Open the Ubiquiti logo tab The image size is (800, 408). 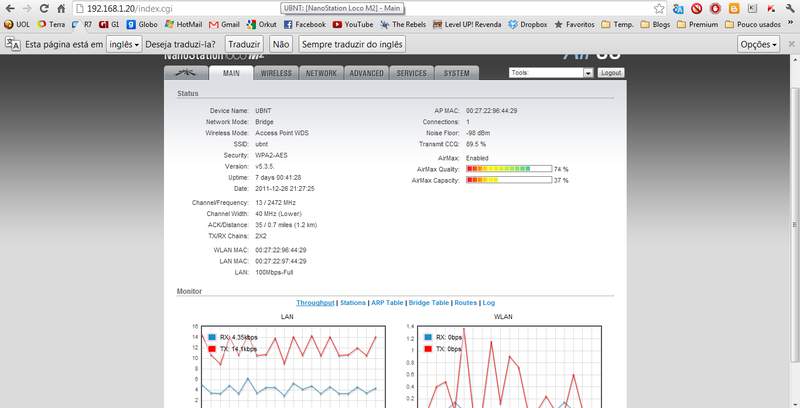[x=186, y=73]
